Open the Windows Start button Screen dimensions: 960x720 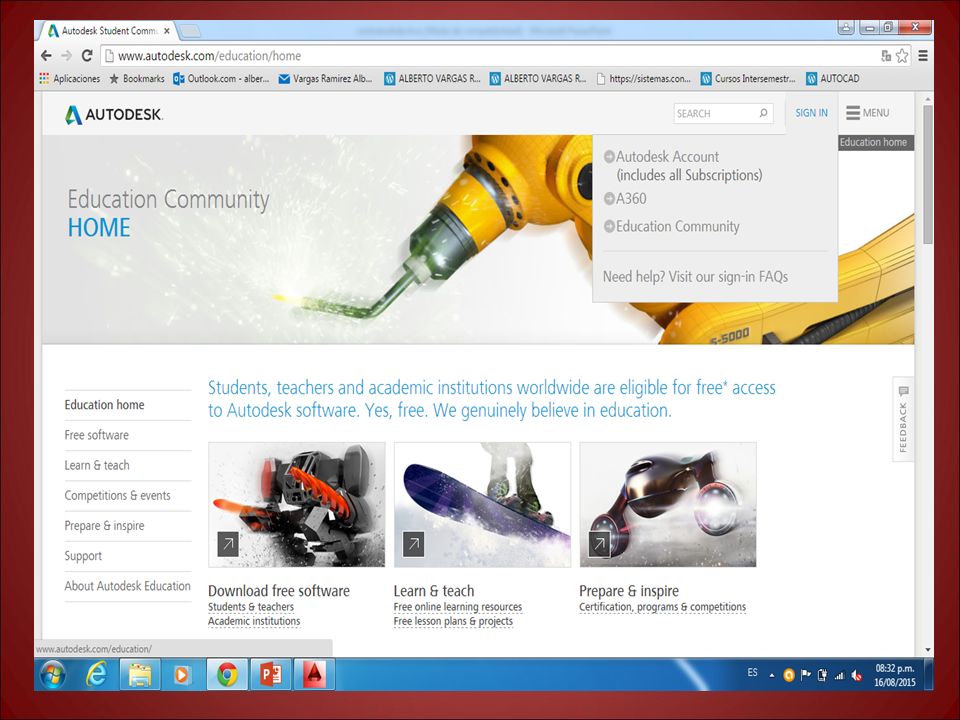[x=53, y=675]
